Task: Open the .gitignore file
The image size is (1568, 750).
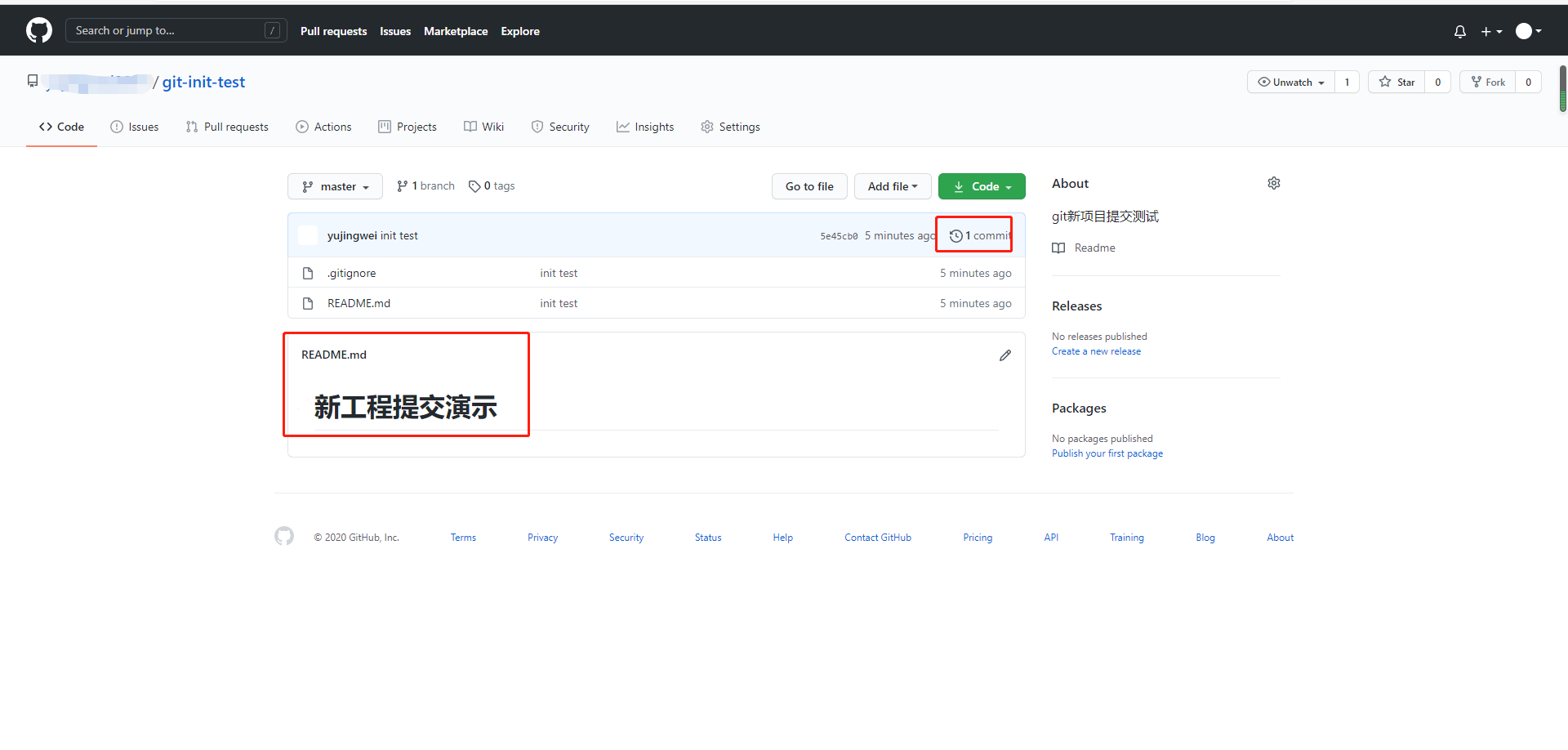Action: pyautogui.click(x=352, y=273)
